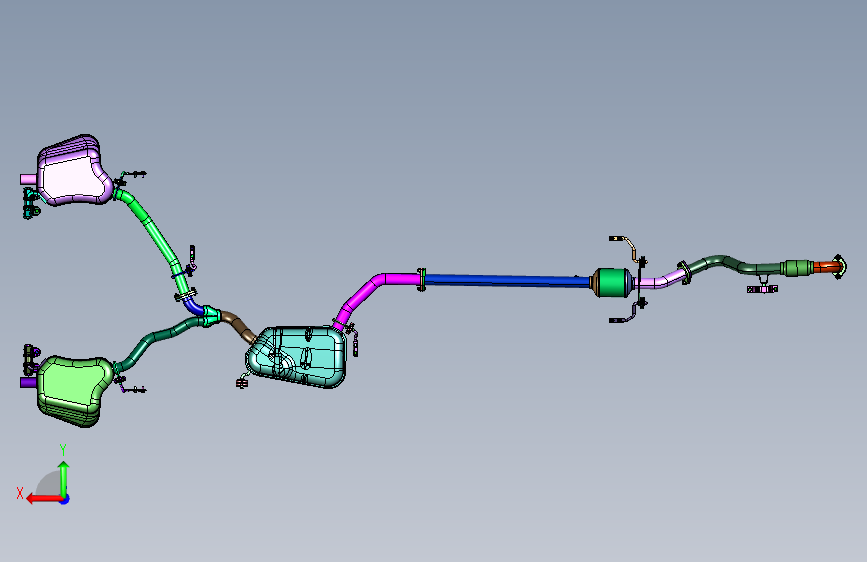Select the green flex pipe section
867x562 pixels.
[797, 268]
